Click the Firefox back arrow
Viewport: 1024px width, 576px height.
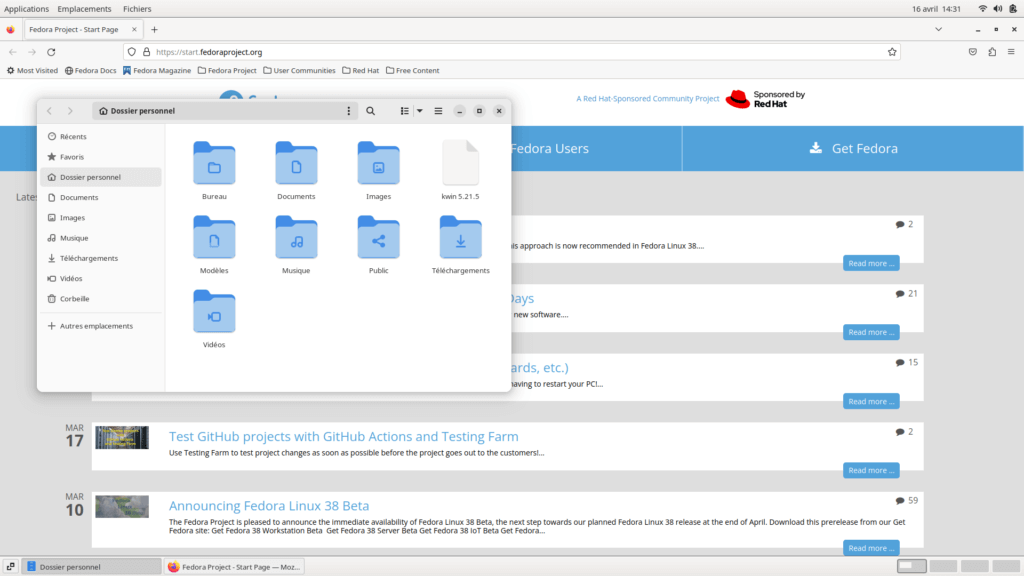pyautogui.click(x=13, y=52)
